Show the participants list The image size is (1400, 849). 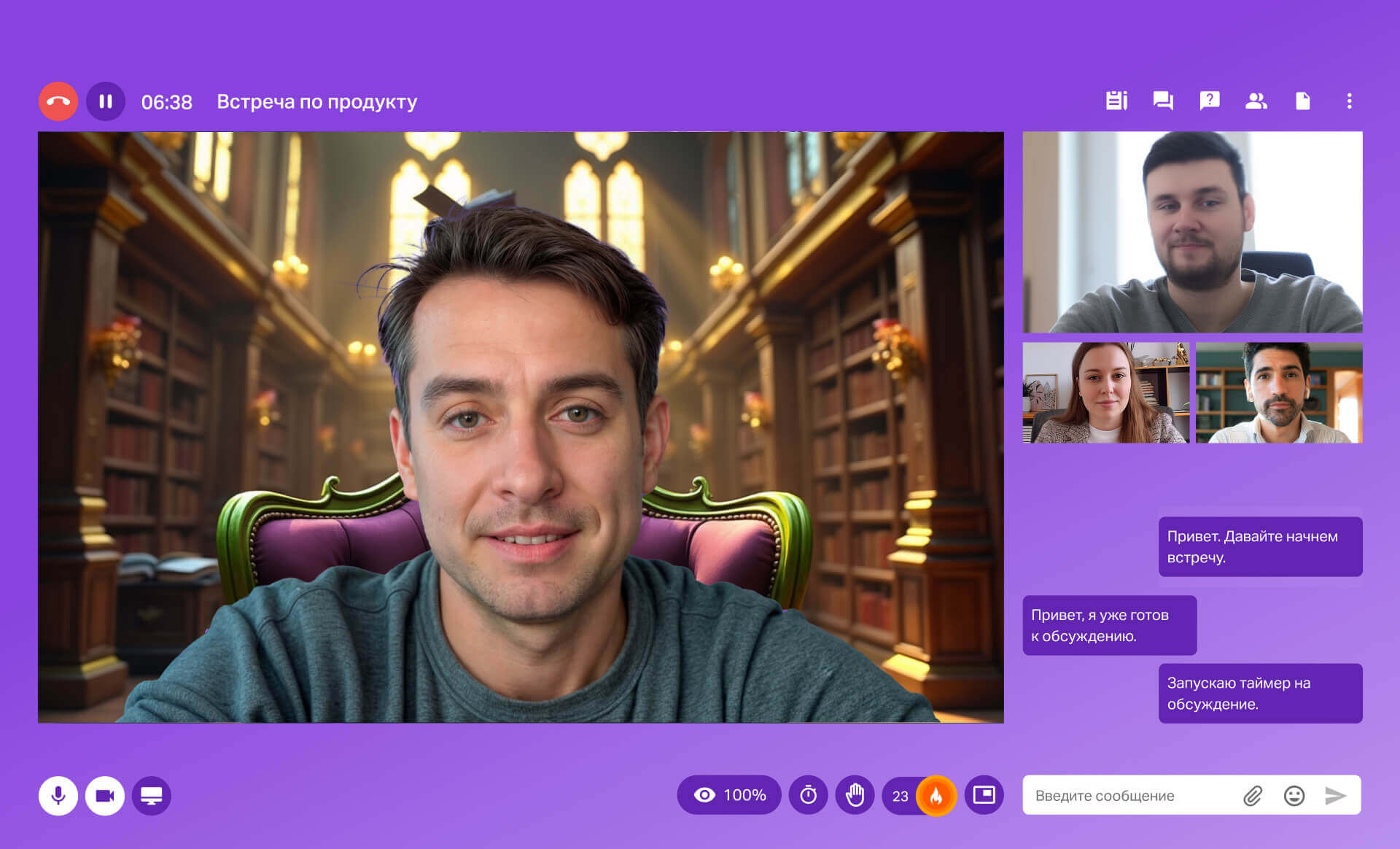1256,101
